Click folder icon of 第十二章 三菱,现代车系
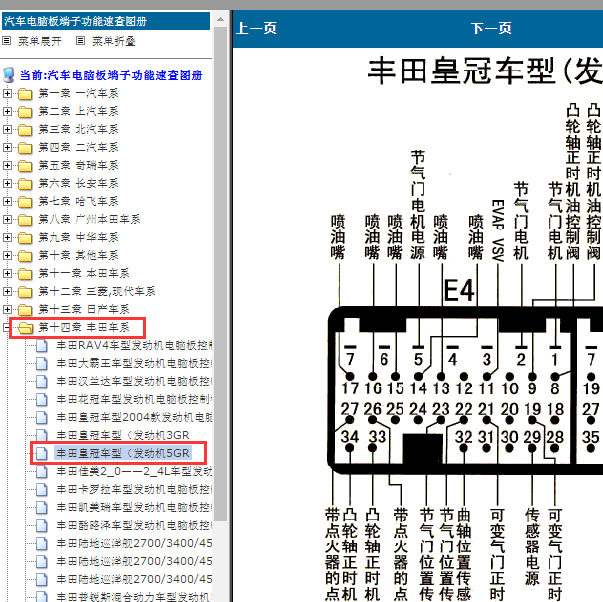The width and height of the screenshot is (603, 602). 25,292
